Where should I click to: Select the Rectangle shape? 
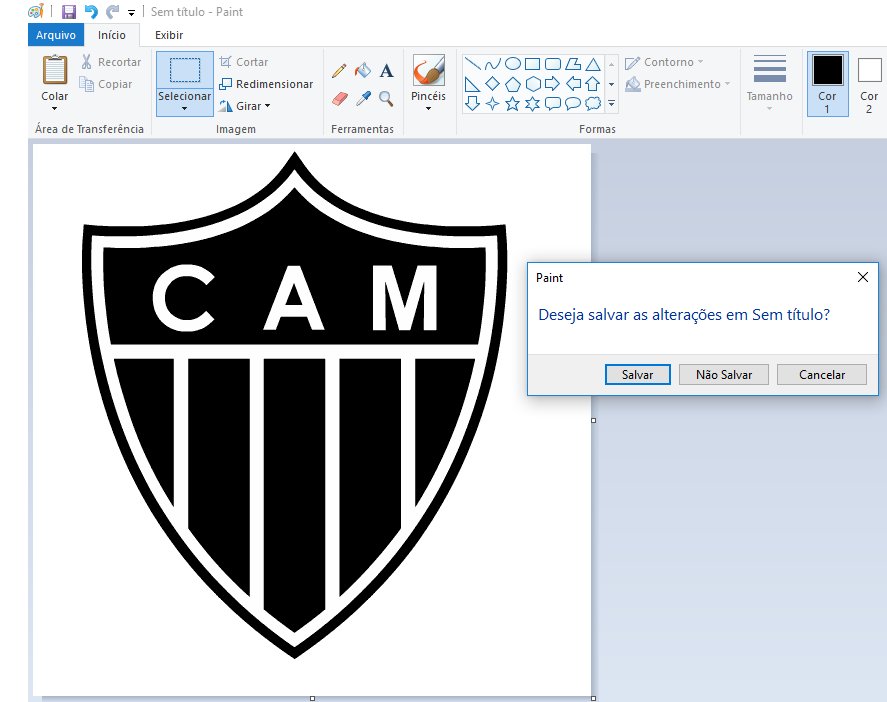point(532,64)
